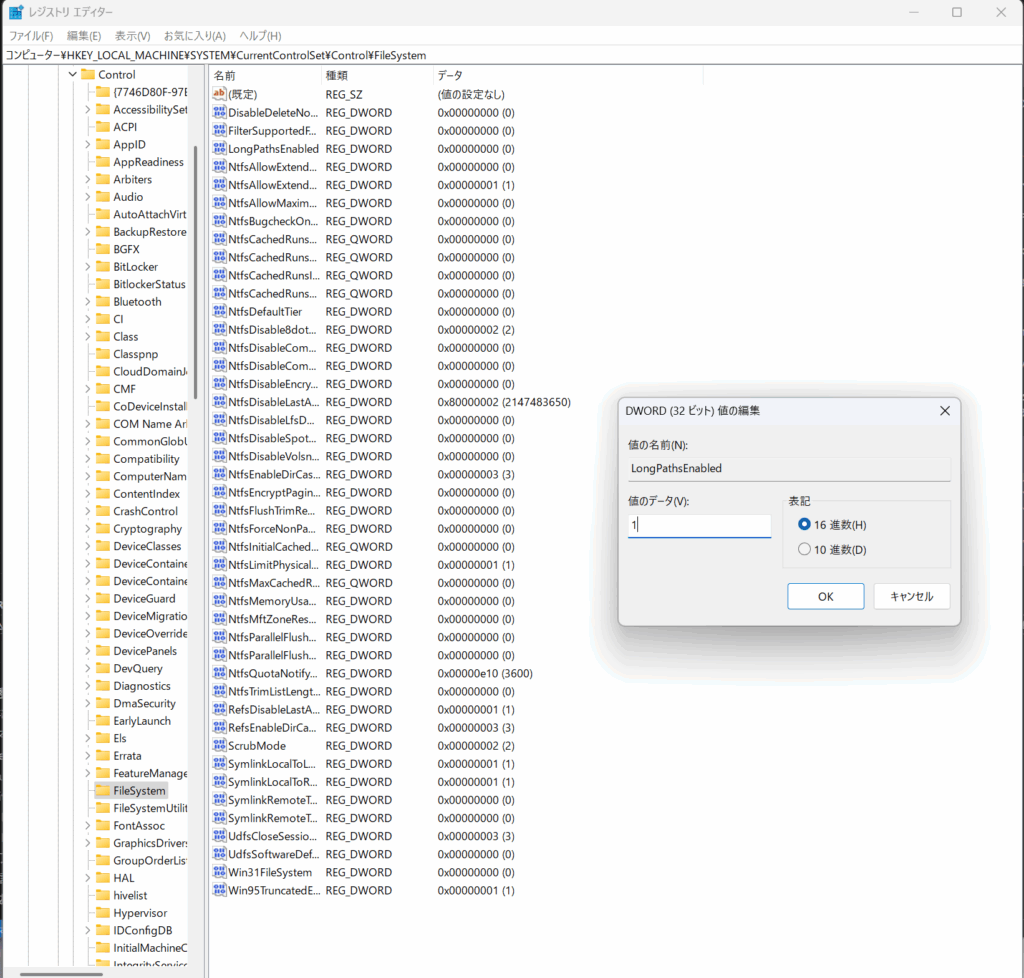1024x978 pixels.
Task: Expand the Class key
Action: coord(88,336)
